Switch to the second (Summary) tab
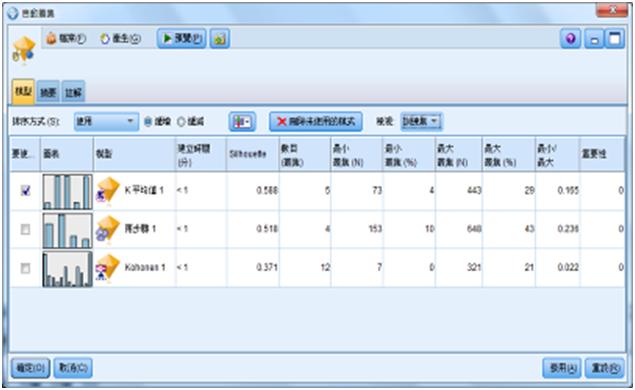This screenshot has height=390, width=635. 48,92
